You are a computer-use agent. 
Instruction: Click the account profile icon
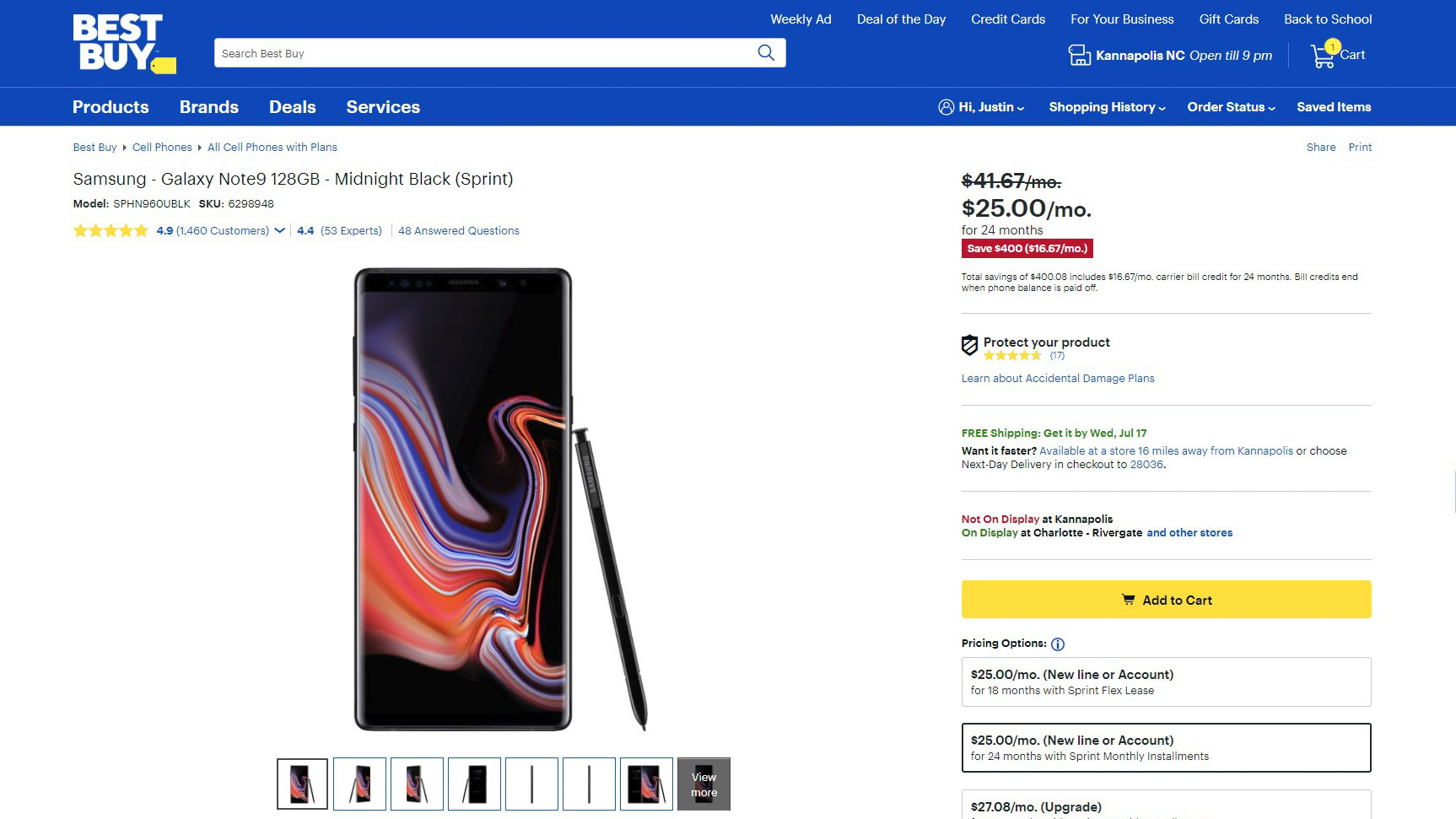tap(946, 107)
